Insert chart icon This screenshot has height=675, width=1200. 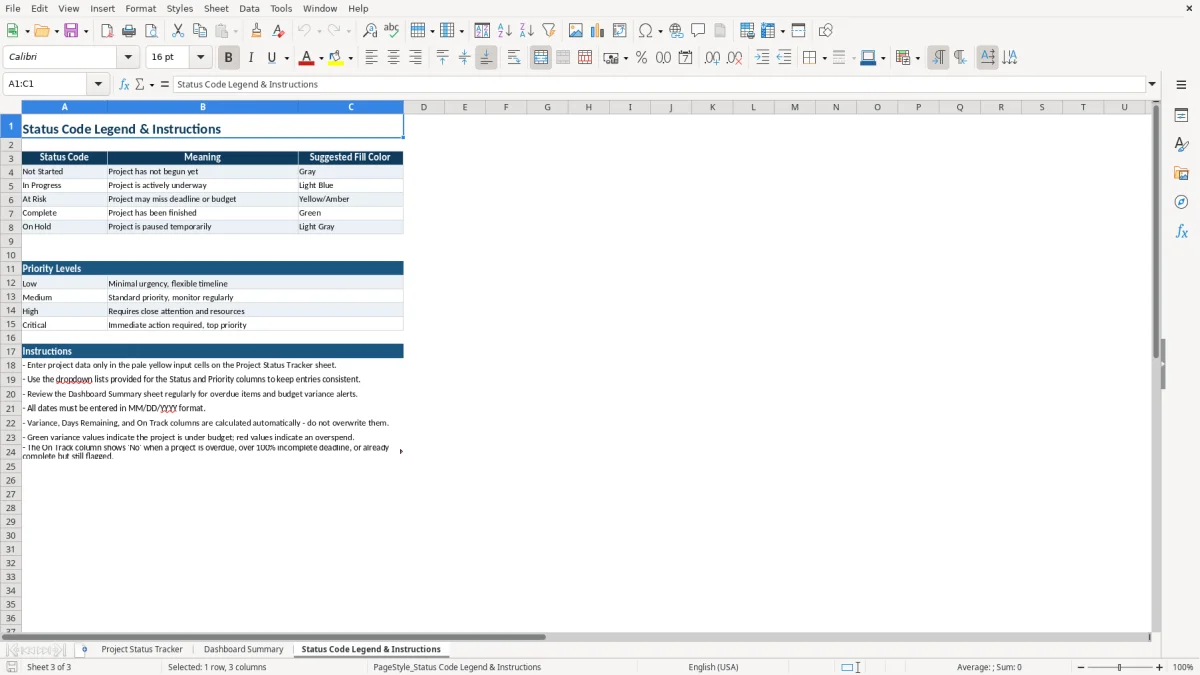[x=598, y=31]
